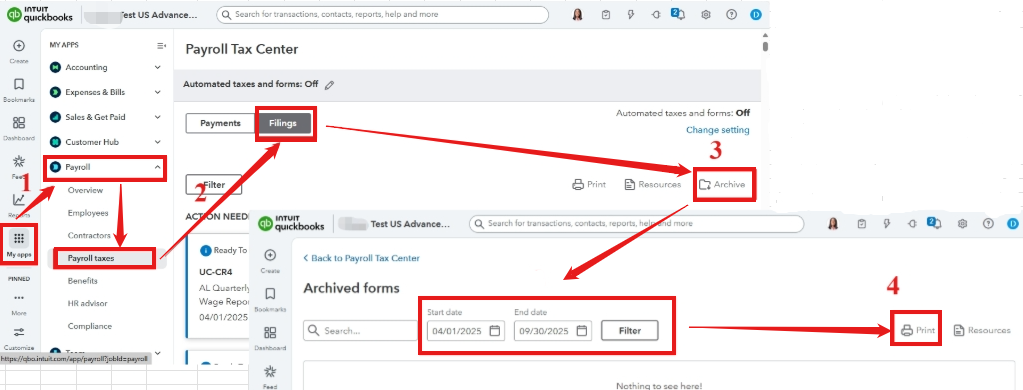1023x390 pixels.
Task: Click the End date 09/30/2025 field
Action: coord(553,331)
